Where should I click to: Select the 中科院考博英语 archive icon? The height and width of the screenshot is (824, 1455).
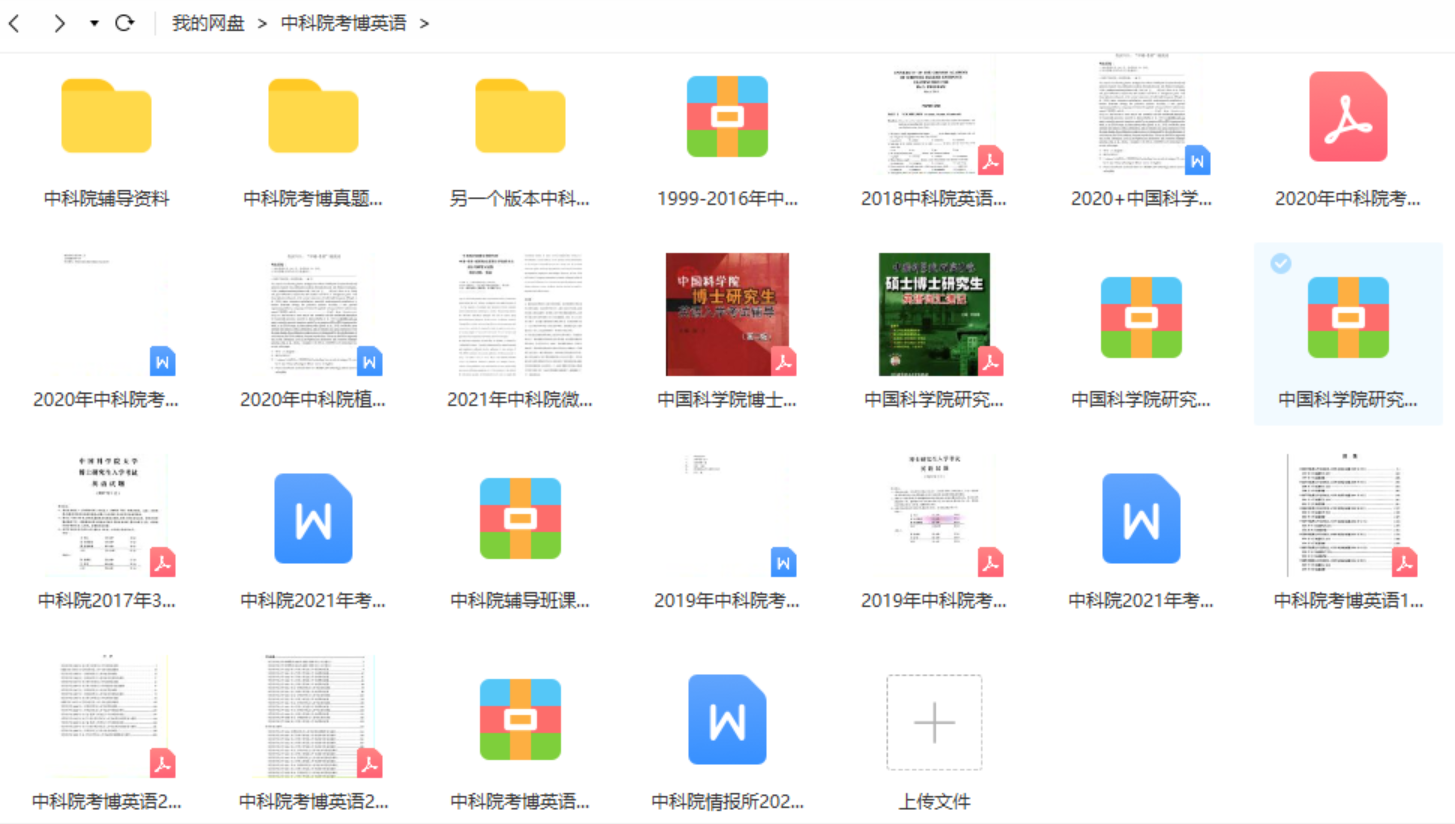coord(520,720)
